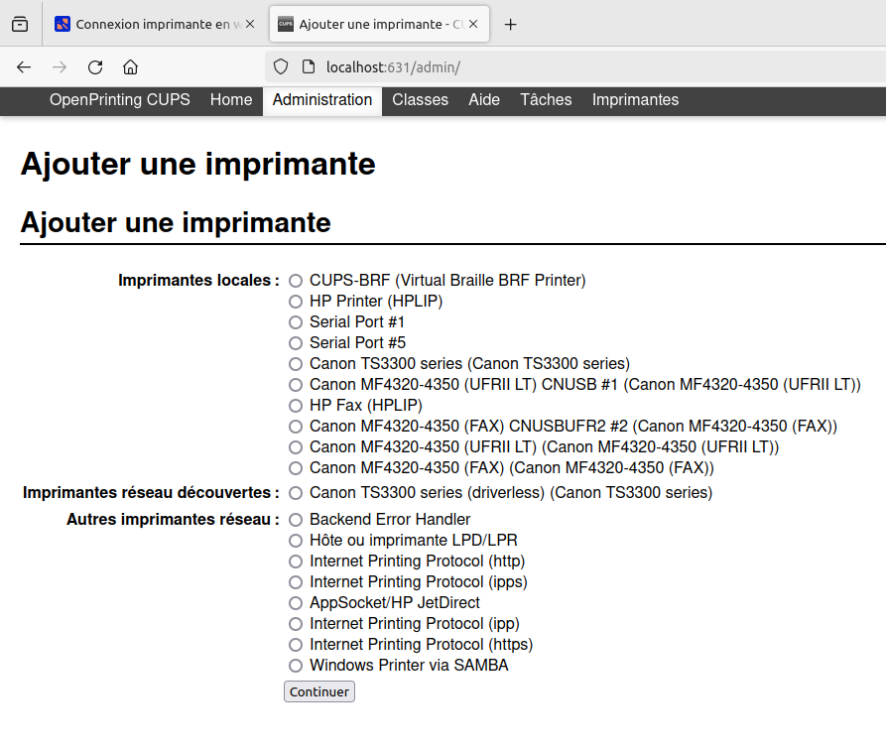
Task: Go to the browser home page
Action: tap(130, 67)
